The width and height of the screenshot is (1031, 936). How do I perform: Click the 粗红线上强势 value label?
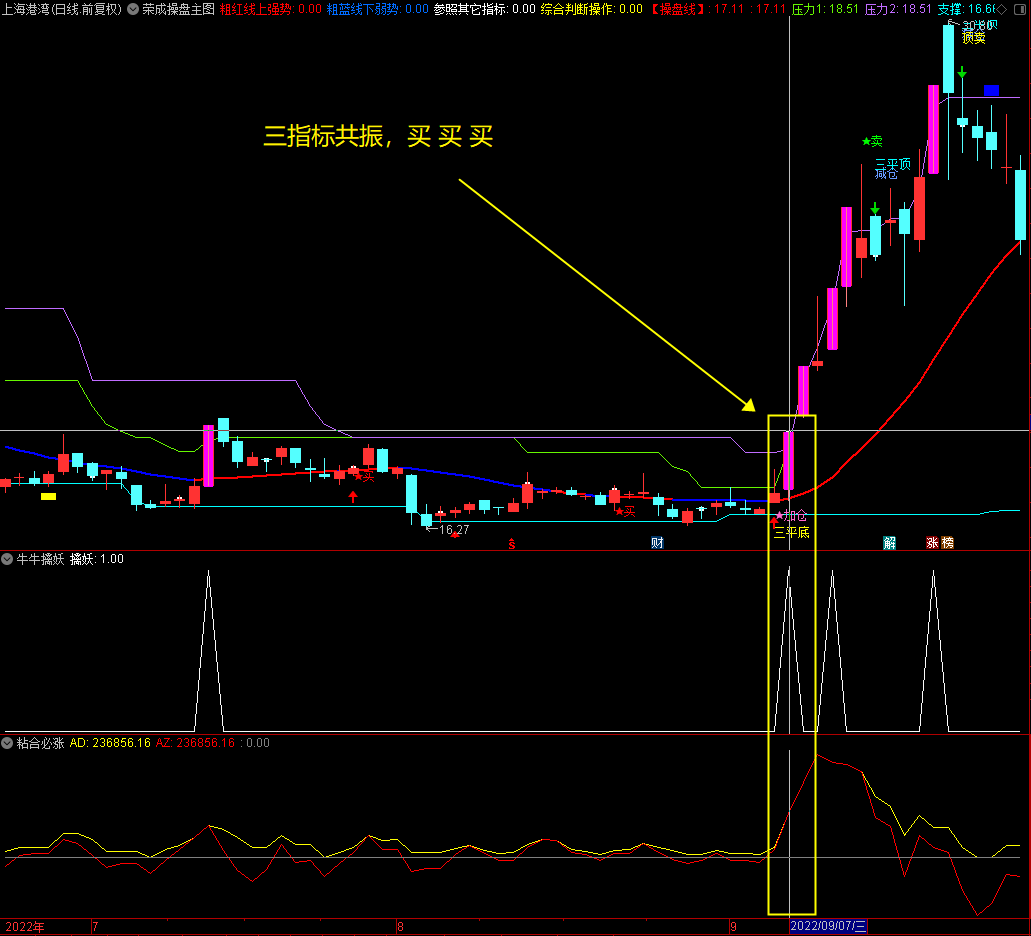[270, 9]
